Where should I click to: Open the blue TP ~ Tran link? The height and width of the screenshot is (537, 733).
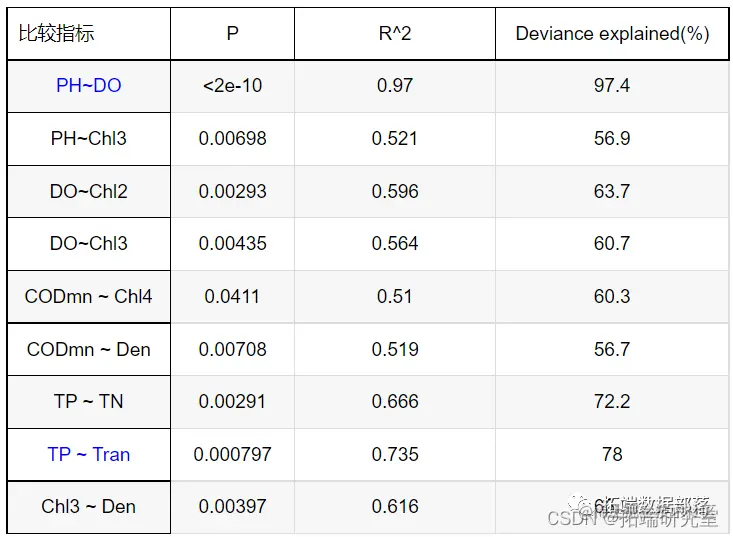[x=89, y=454]
